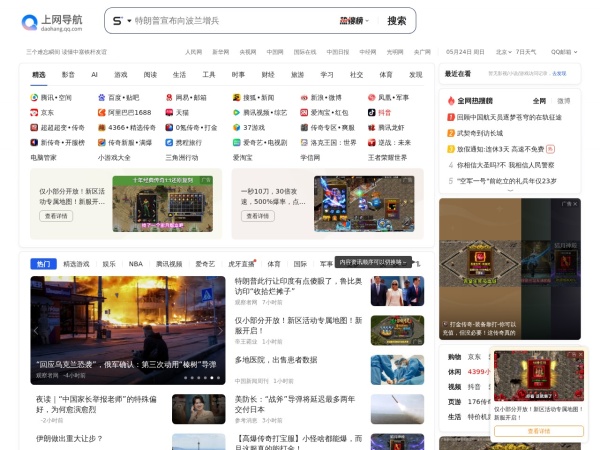Open the 0氪传奇•打金 icon
This screenshot has height=450, width=600.
point(169,127)
